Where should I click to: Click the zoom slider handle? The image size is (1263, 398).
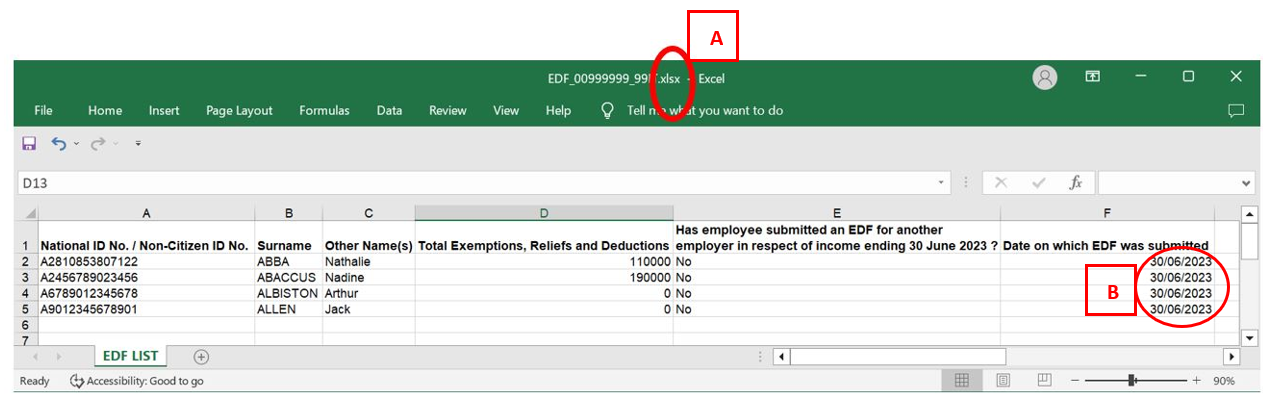pos(1131,381)
